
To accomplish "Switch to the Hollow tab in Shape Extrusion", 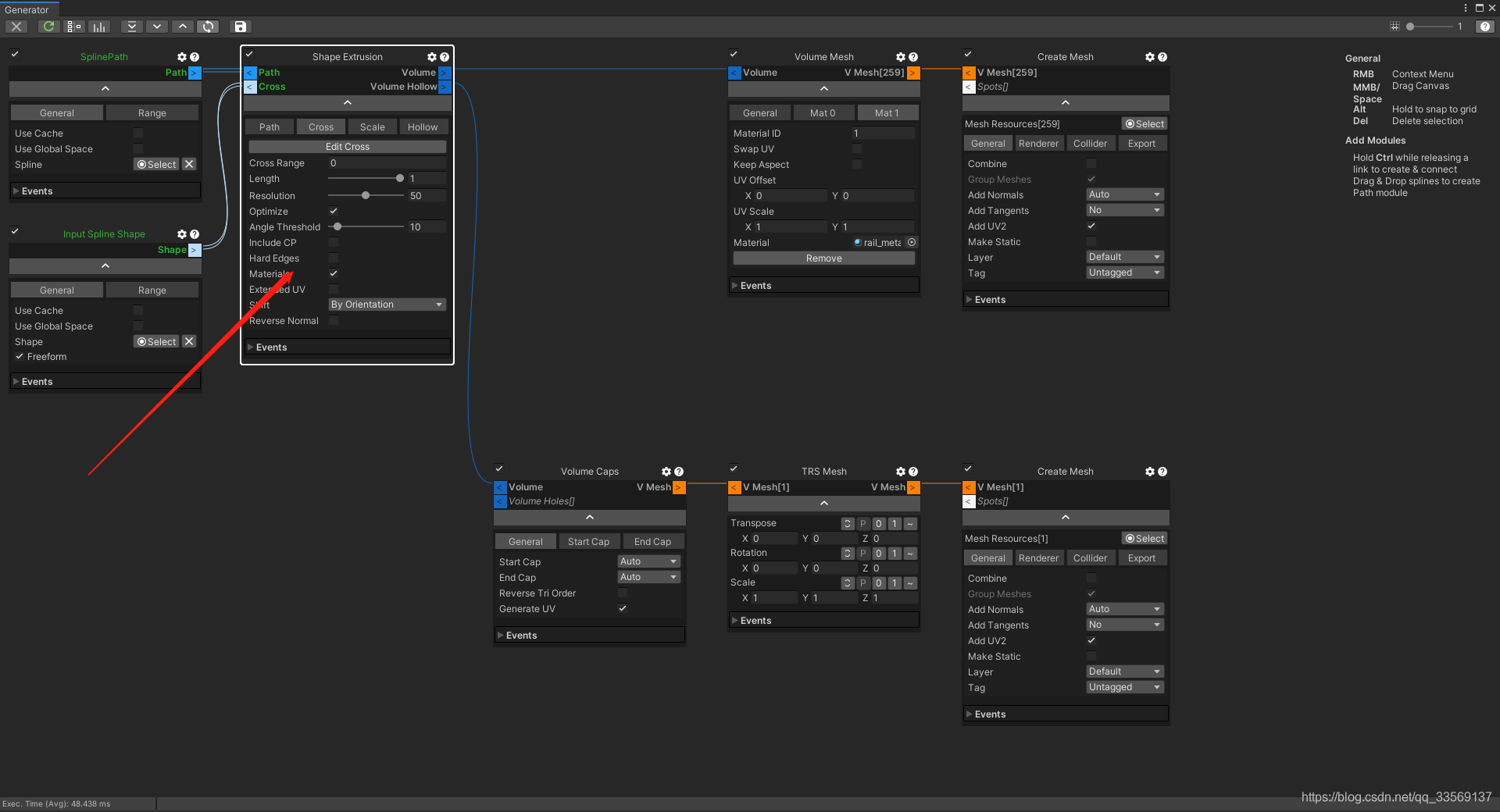I will tap(423, 127).
